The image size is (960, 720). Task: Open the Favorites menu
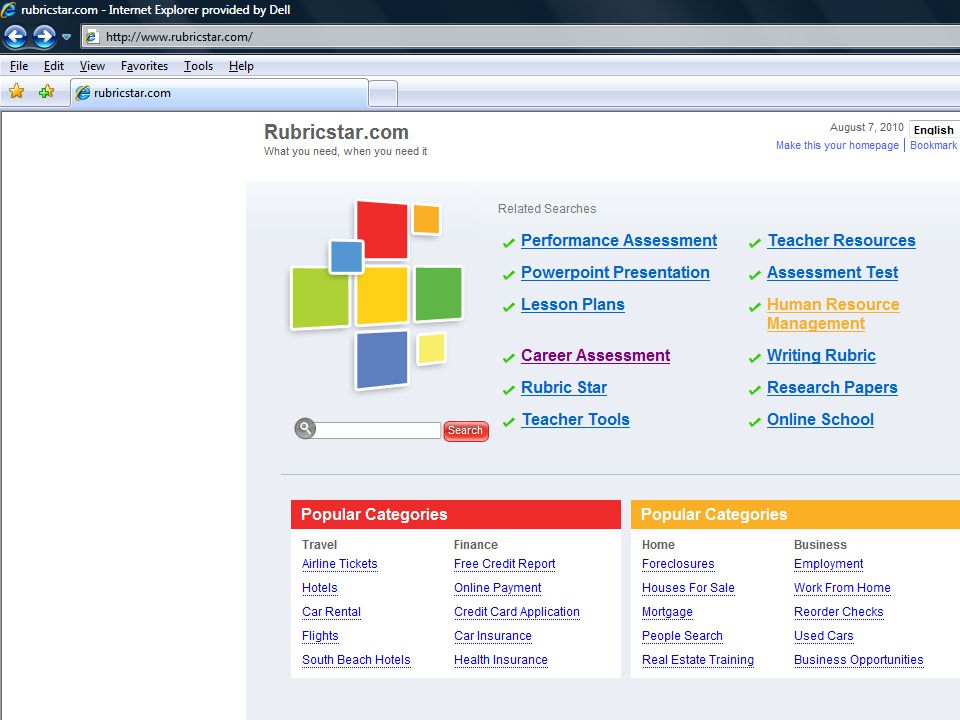point(144,66)
